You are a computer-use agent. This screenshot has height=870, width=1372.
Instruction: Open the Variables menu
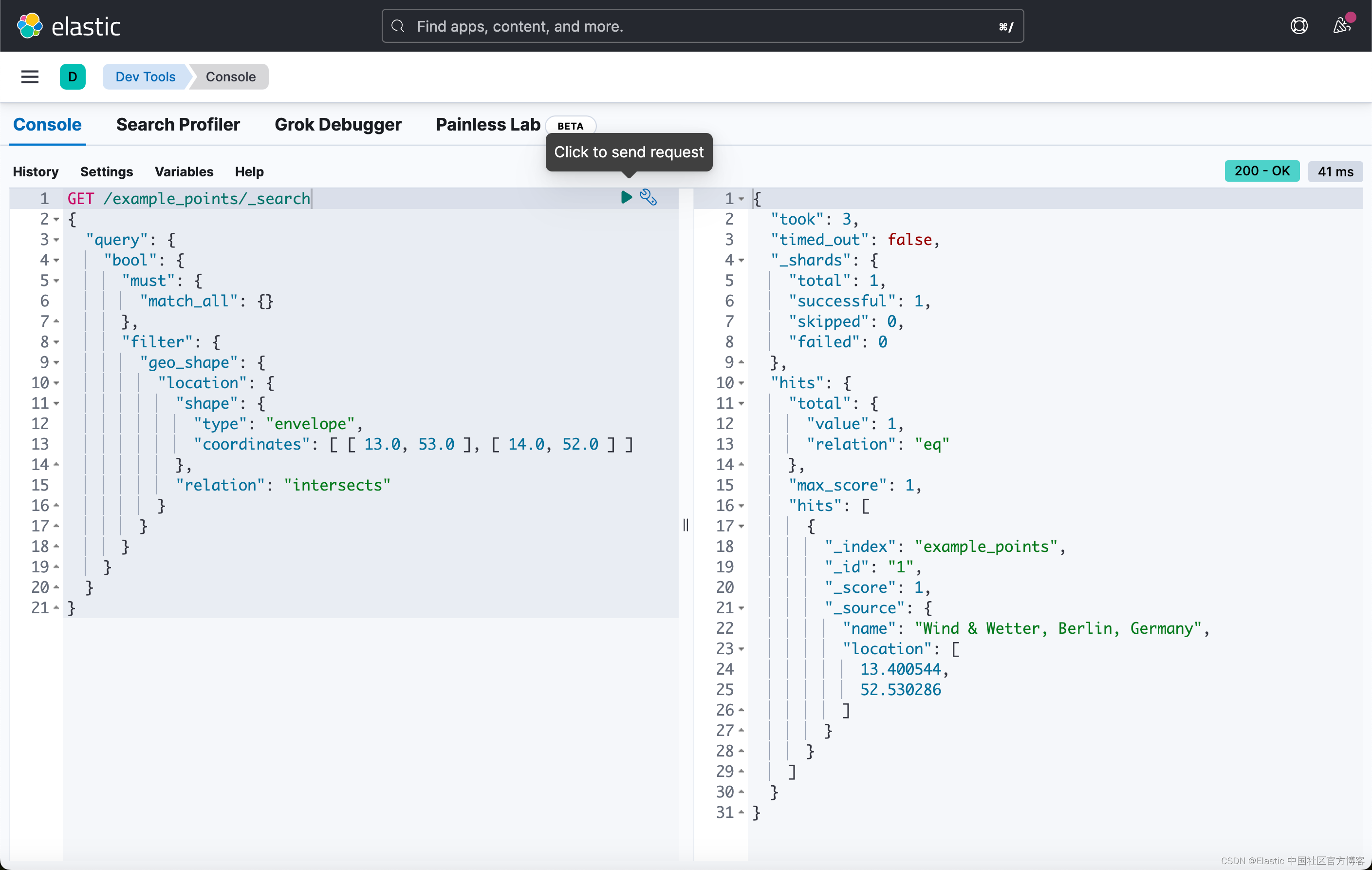(x=184, y=171)
